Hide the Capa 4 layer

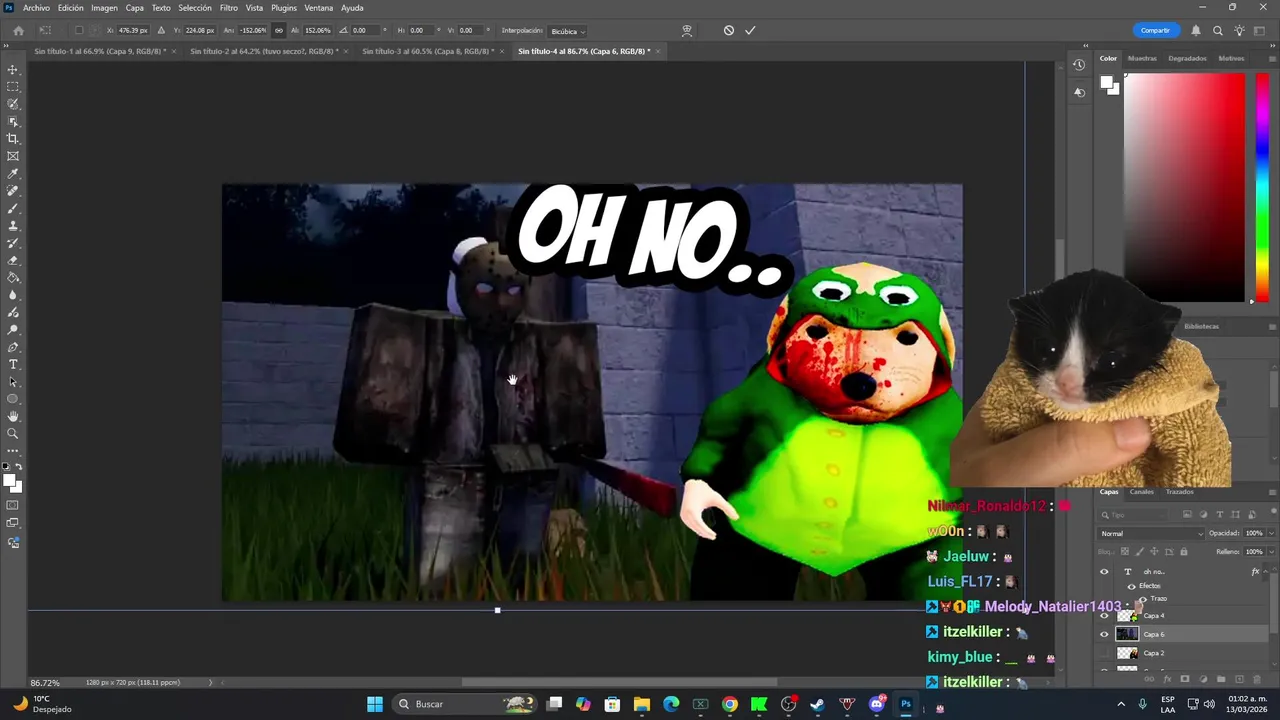(x=1104, y=616)
